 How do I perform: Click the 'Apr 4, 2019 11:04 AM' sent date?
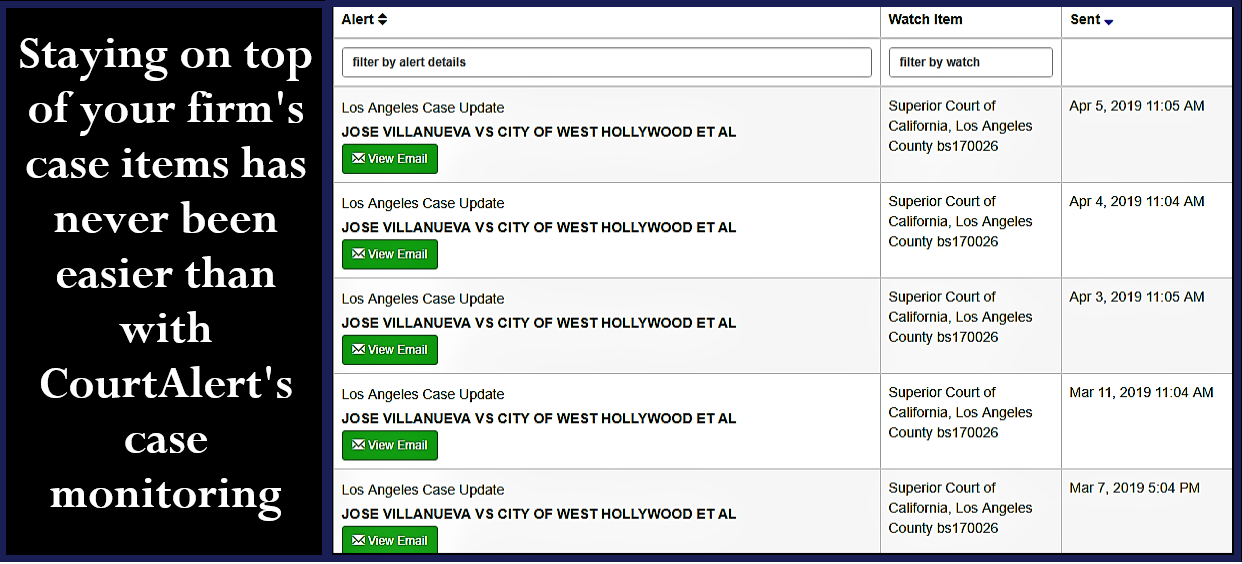pyautogui.click(x=1137, y=201)
